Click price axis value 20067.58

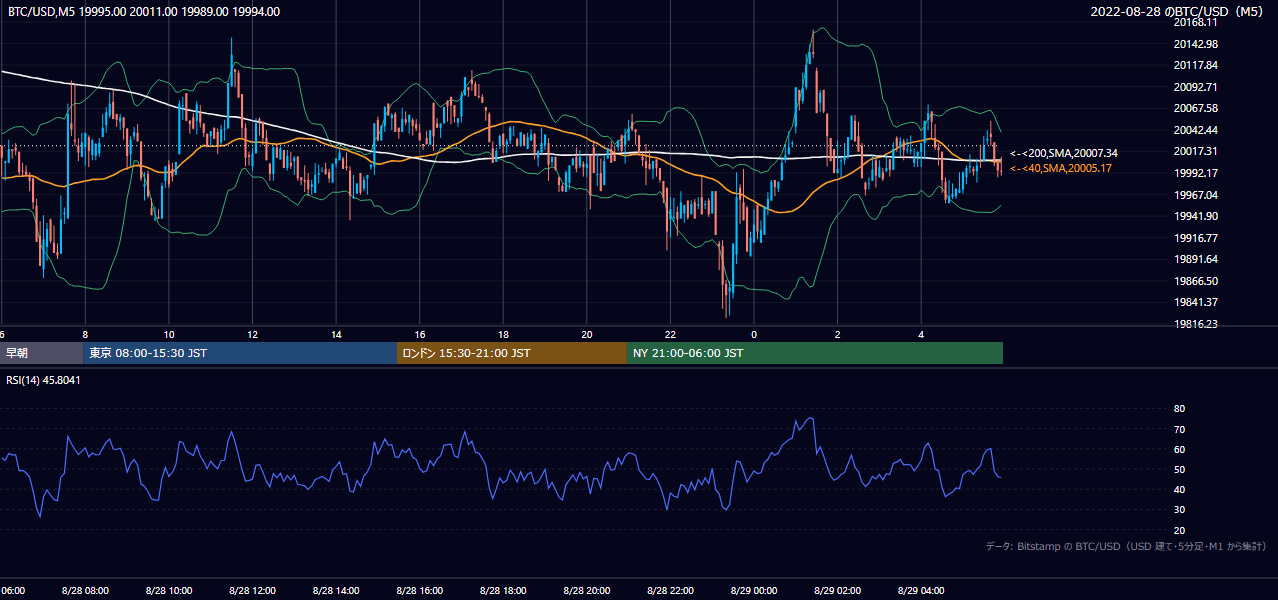pyautogui.click(x=1196, y=108)
